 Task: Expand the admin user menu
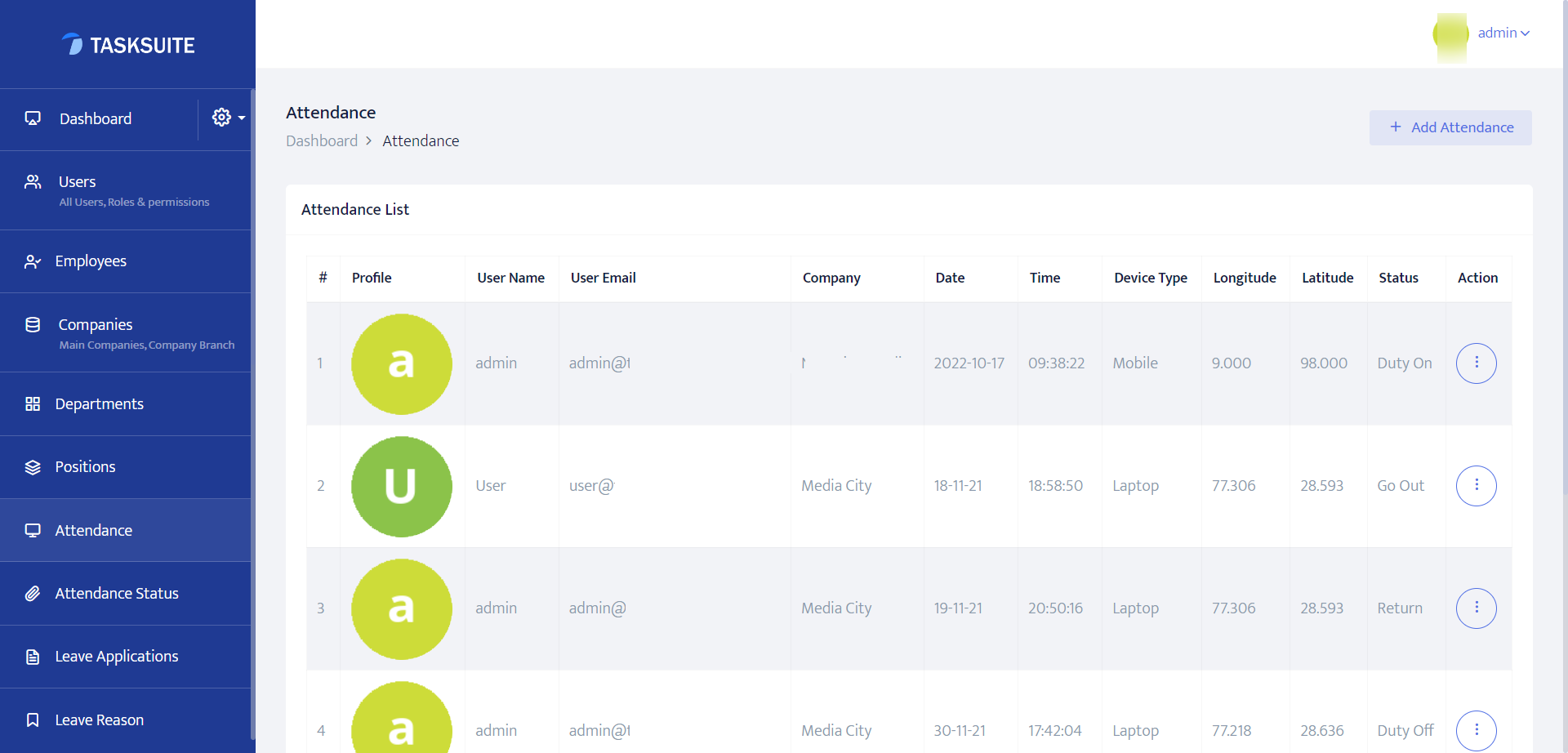(x=1503, y=33)
